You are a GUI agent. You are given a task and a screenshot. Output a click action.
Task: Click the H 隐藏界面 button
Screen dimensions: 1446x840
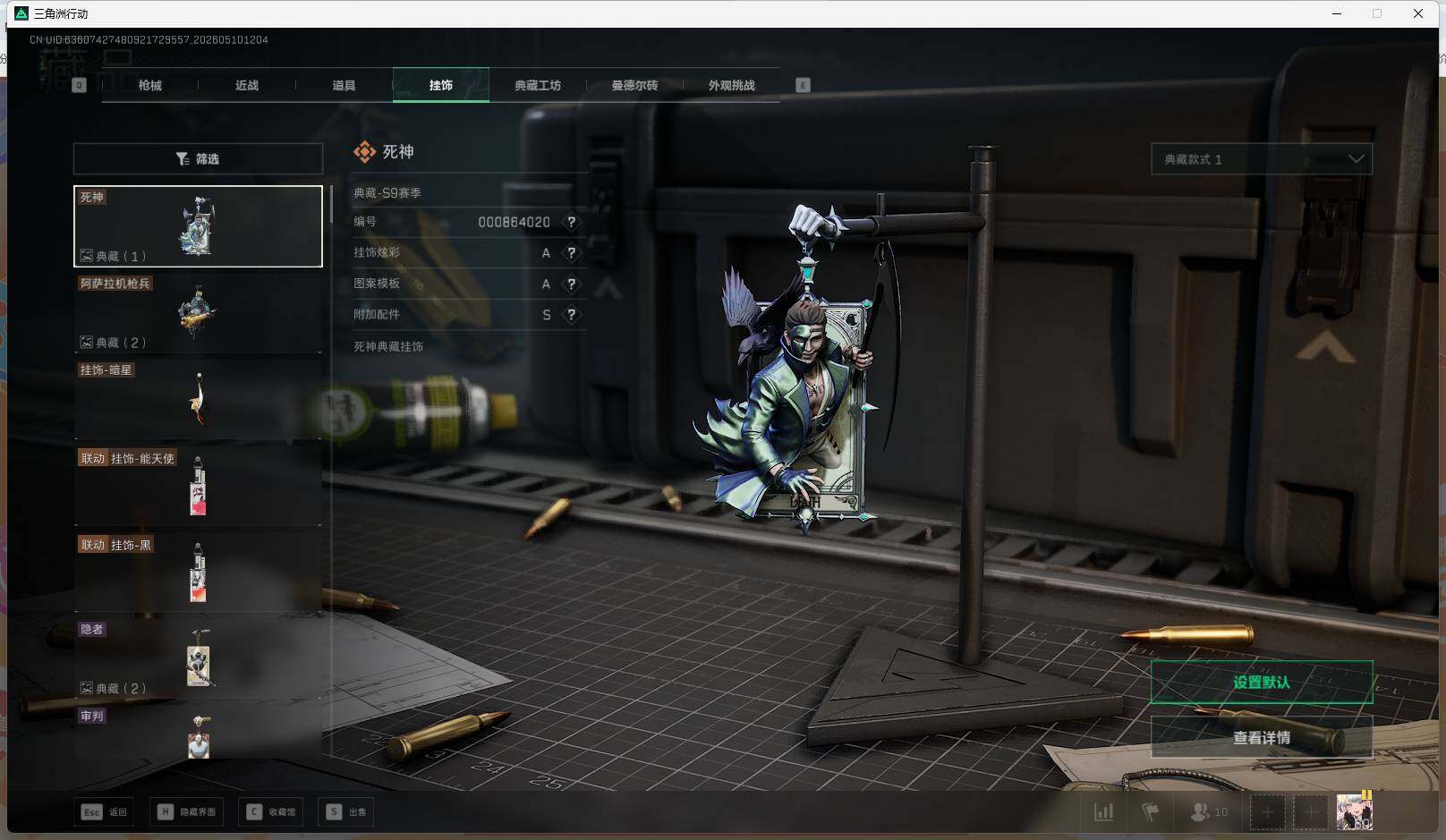(187, 812)
